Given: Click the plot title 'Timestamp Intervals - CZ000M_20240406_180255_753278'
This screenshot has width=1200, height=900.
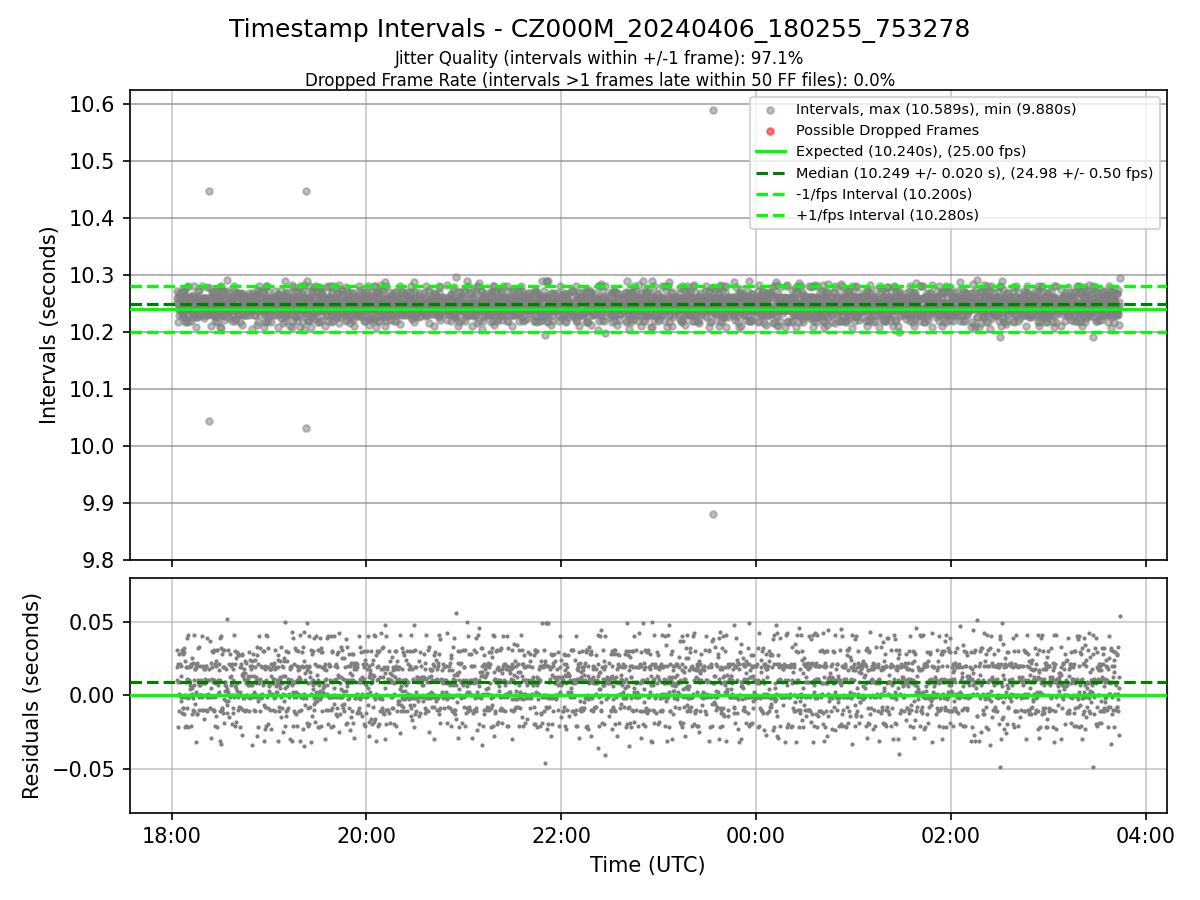Looking at the screenshot, I should click(x=599, y=29).
